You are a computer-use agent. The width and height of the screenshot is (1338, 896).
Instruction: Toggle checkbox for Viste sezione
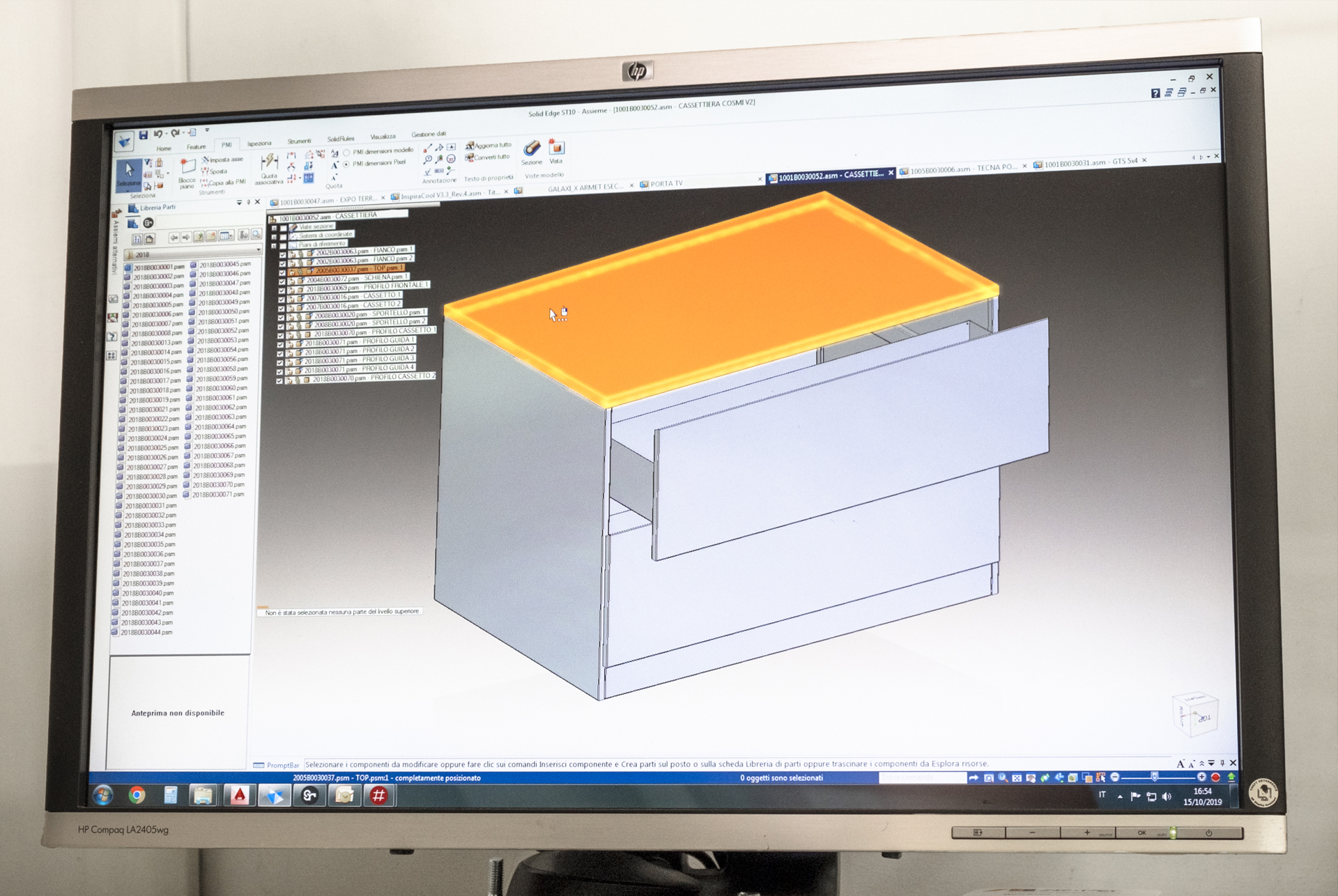click(284, 229)
